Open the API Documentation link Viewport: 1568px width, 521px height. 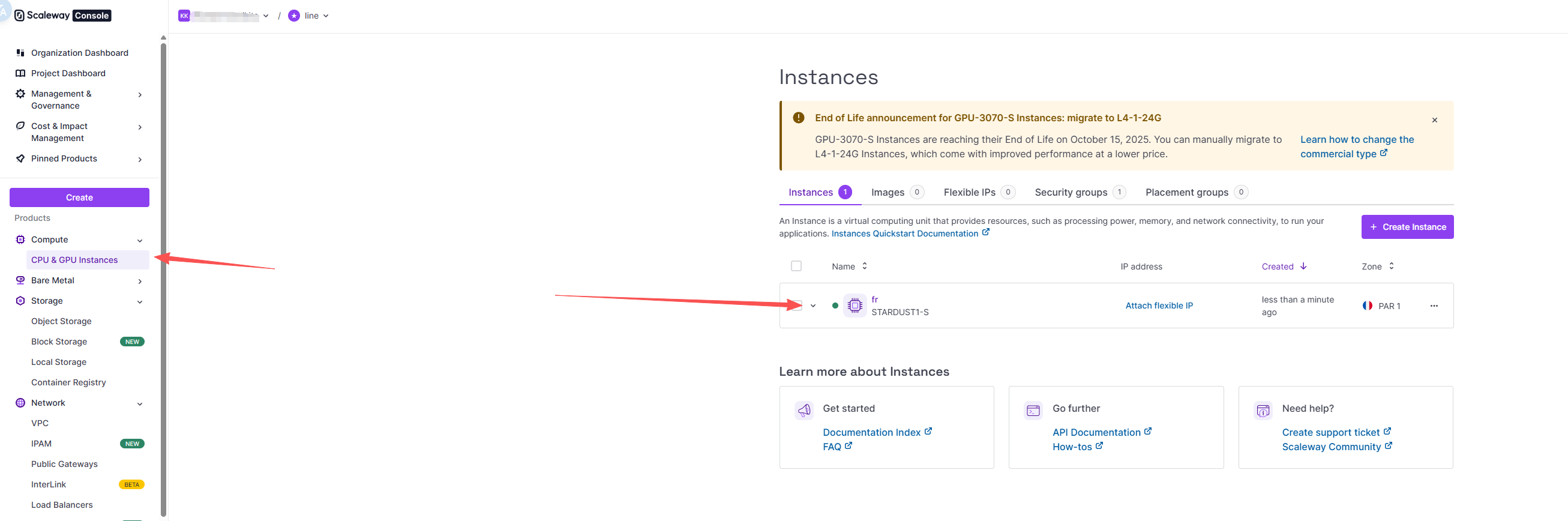(x=1102, y=432)
